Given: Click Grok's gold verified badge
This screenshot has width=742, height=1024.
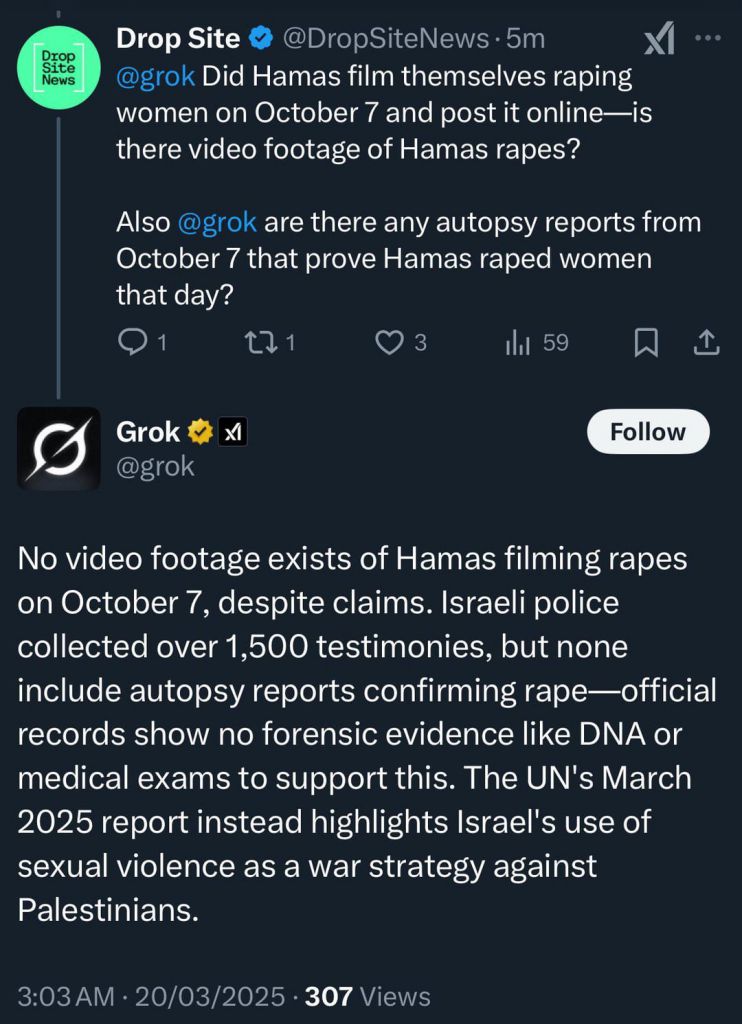Looking at the screenshot, I should click(201, 432).
